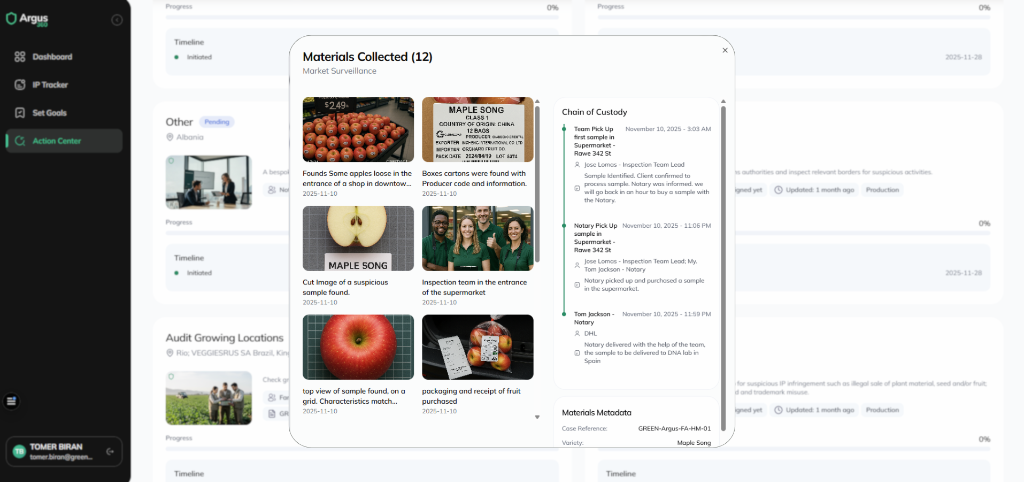Click the Argus 360 shield logo
1024x482 pixels.
tap(10, 18)
